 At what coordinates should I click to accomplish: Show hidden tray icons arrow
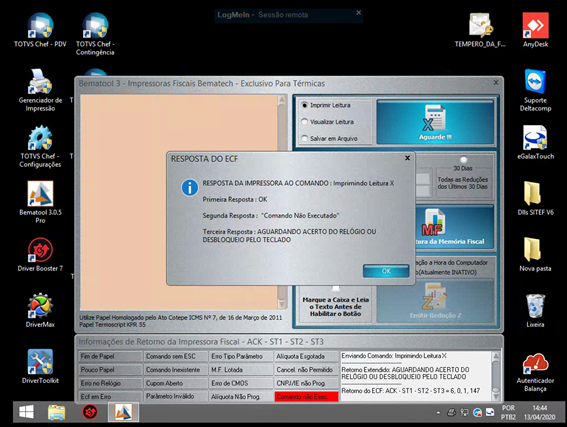point(438,412)
